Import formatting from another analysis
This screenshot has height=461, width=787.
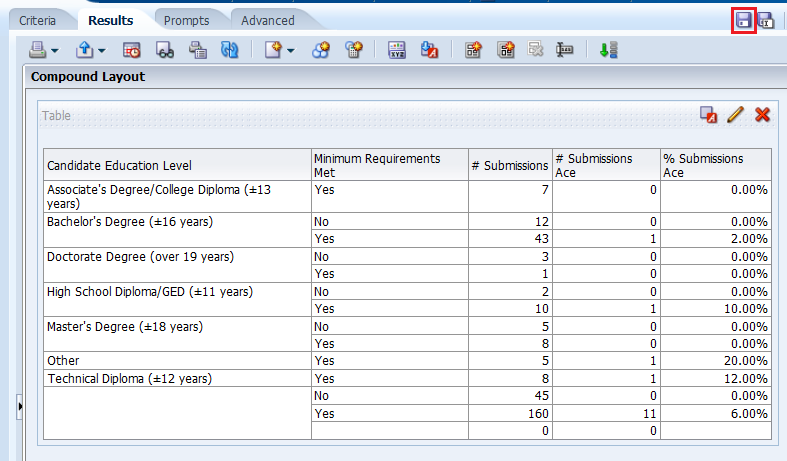(x=430, y=50)
